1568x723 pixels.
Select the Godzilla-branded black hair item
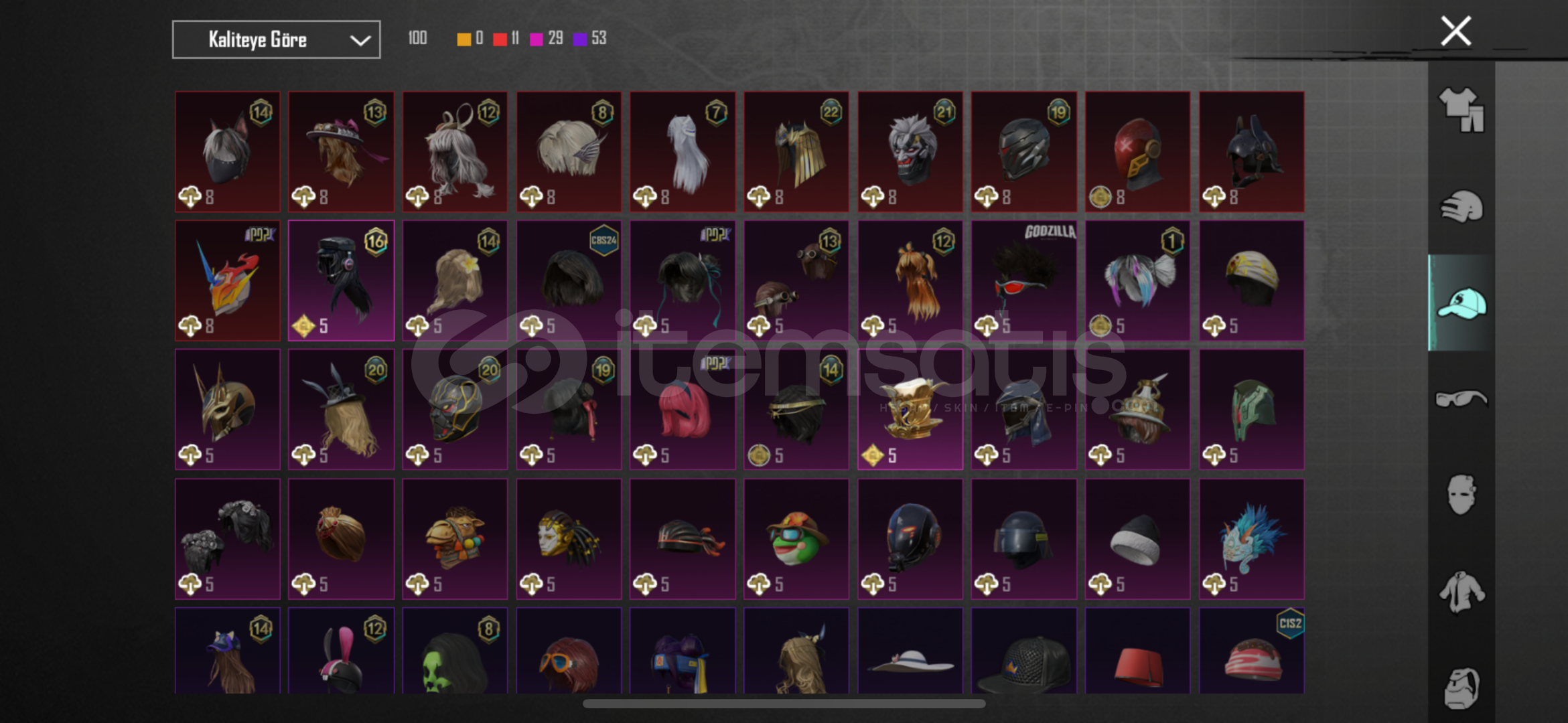[1023, 280]
